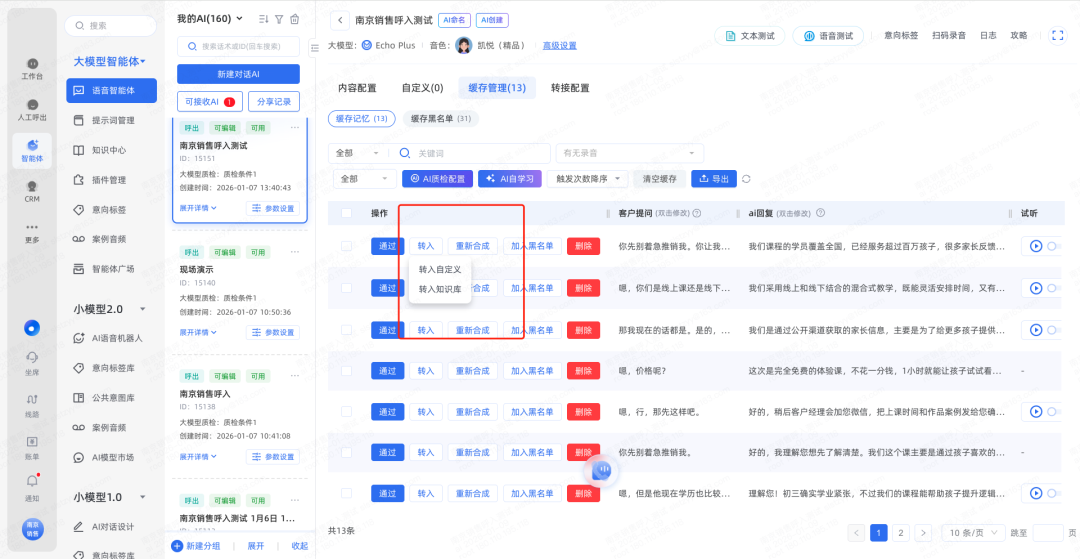Play the first row's 试听 audio

(x=1035, y=246)
